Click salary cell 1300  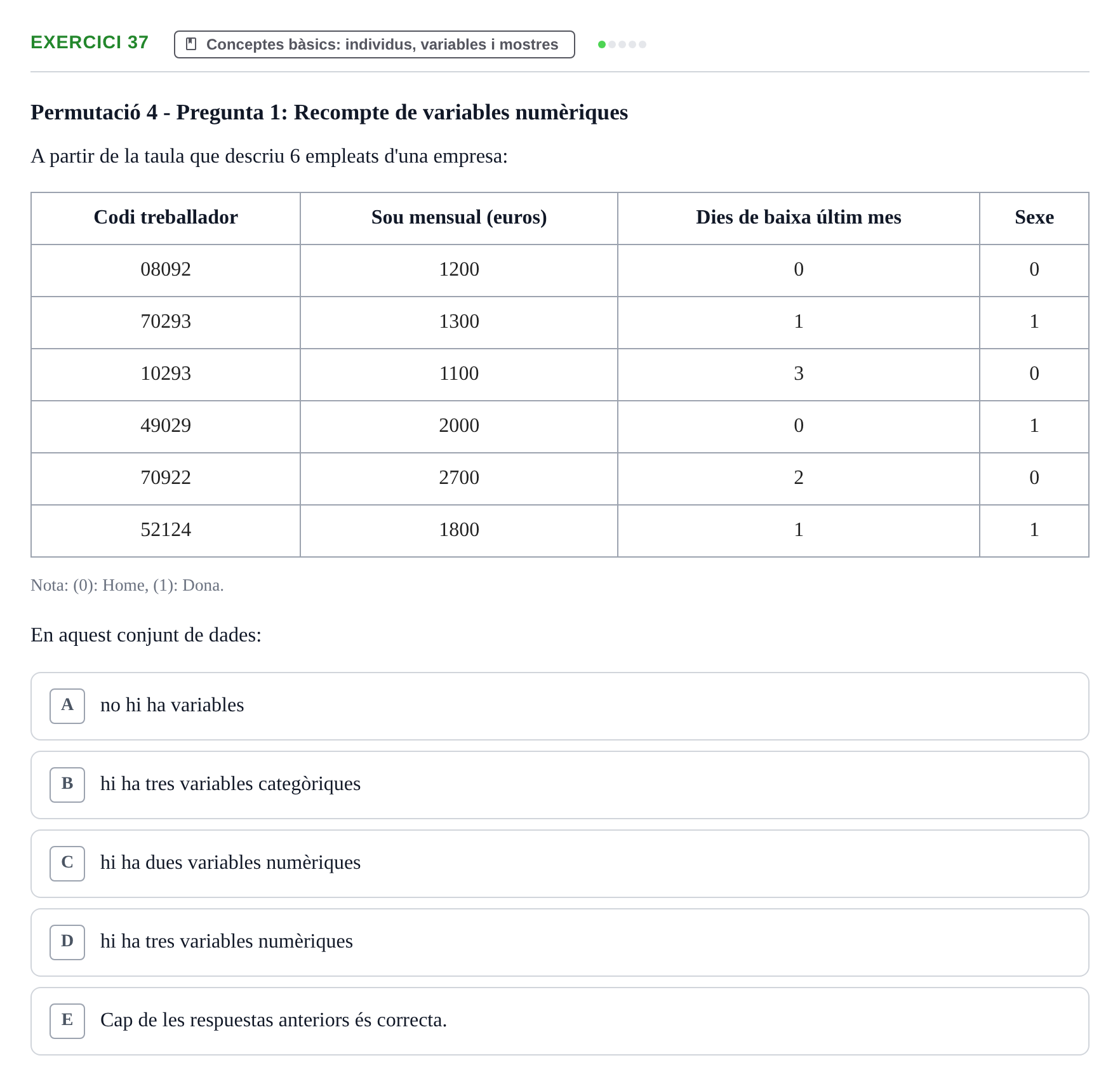[x=459, y=322]
